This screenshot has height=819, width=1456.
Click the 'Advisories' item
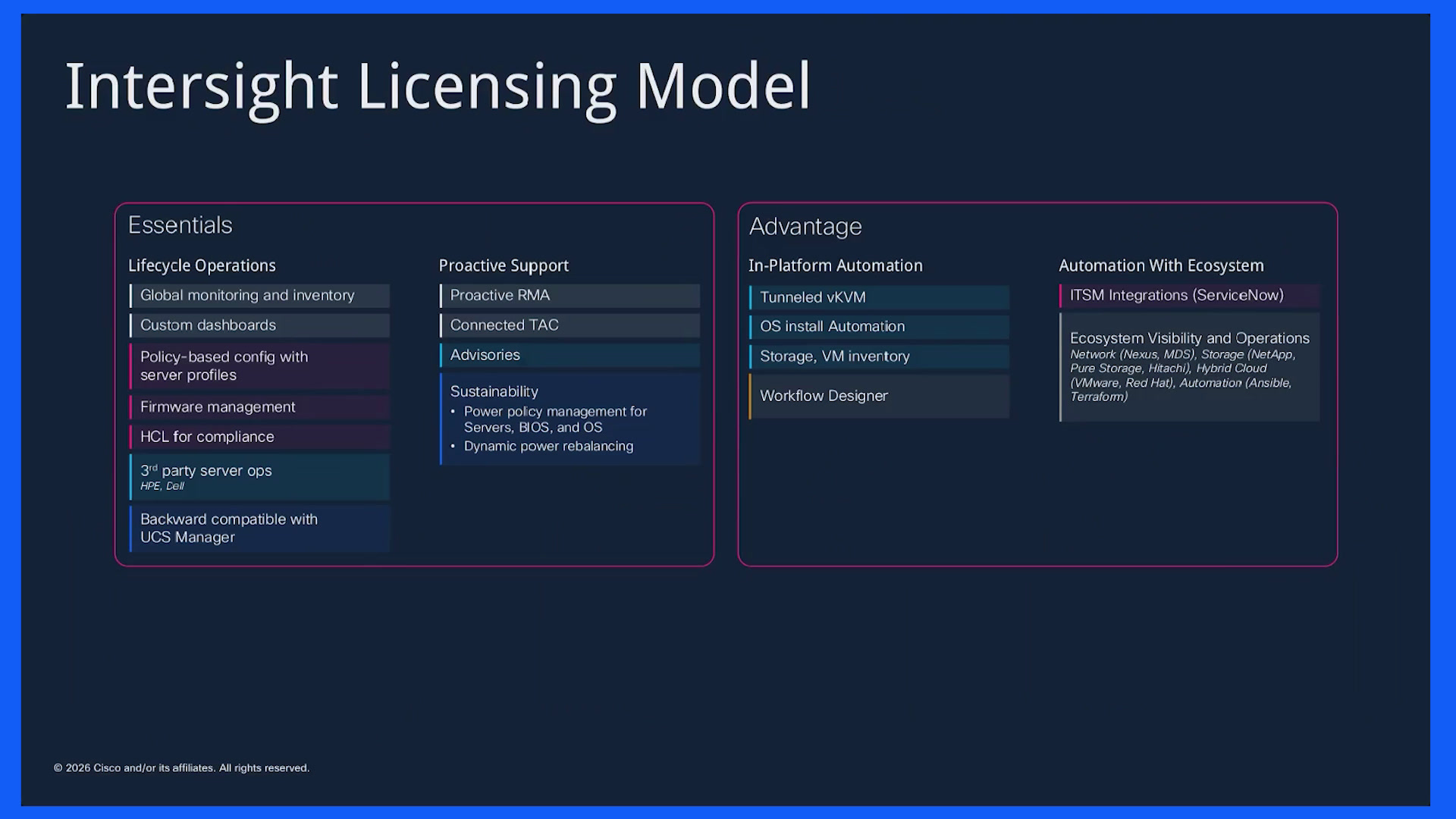(570, 355)
